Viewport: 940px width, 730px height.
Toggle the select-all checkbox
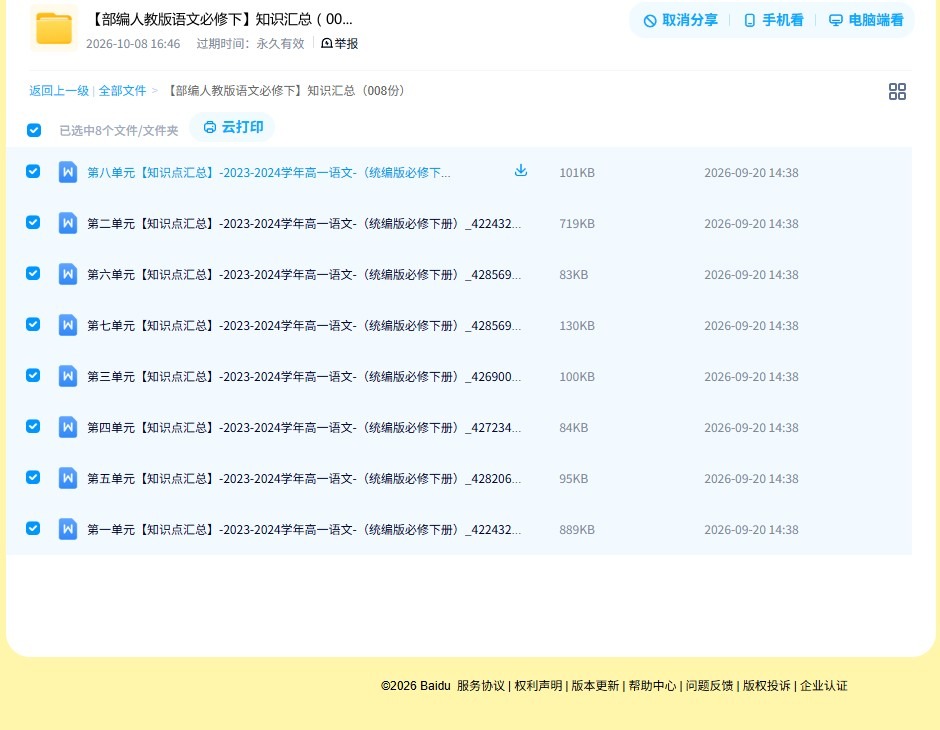tap(34, 130)
